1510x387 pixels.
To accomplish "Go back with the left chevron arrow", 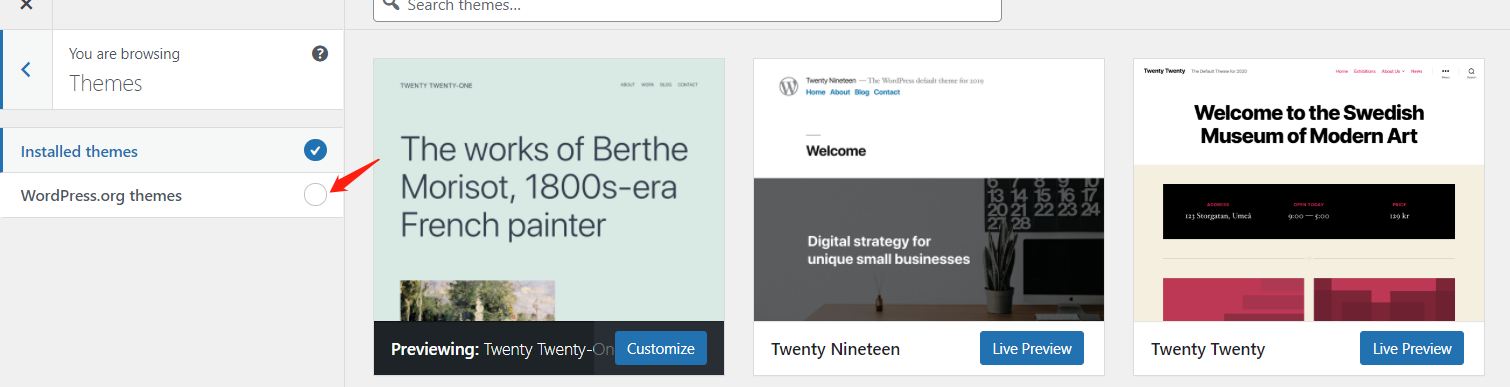I will 26,70.
